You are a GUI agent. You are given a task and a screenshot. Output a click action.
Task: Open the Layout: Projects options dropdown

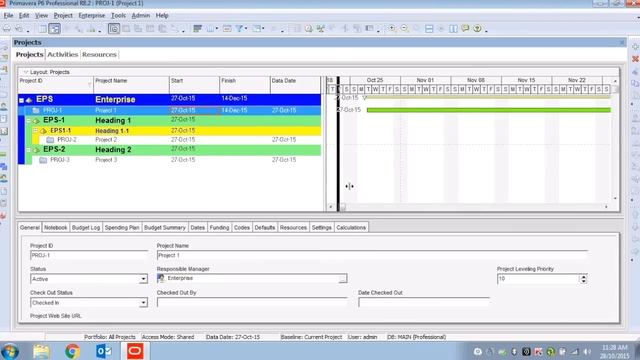click(x=25, y=72)
